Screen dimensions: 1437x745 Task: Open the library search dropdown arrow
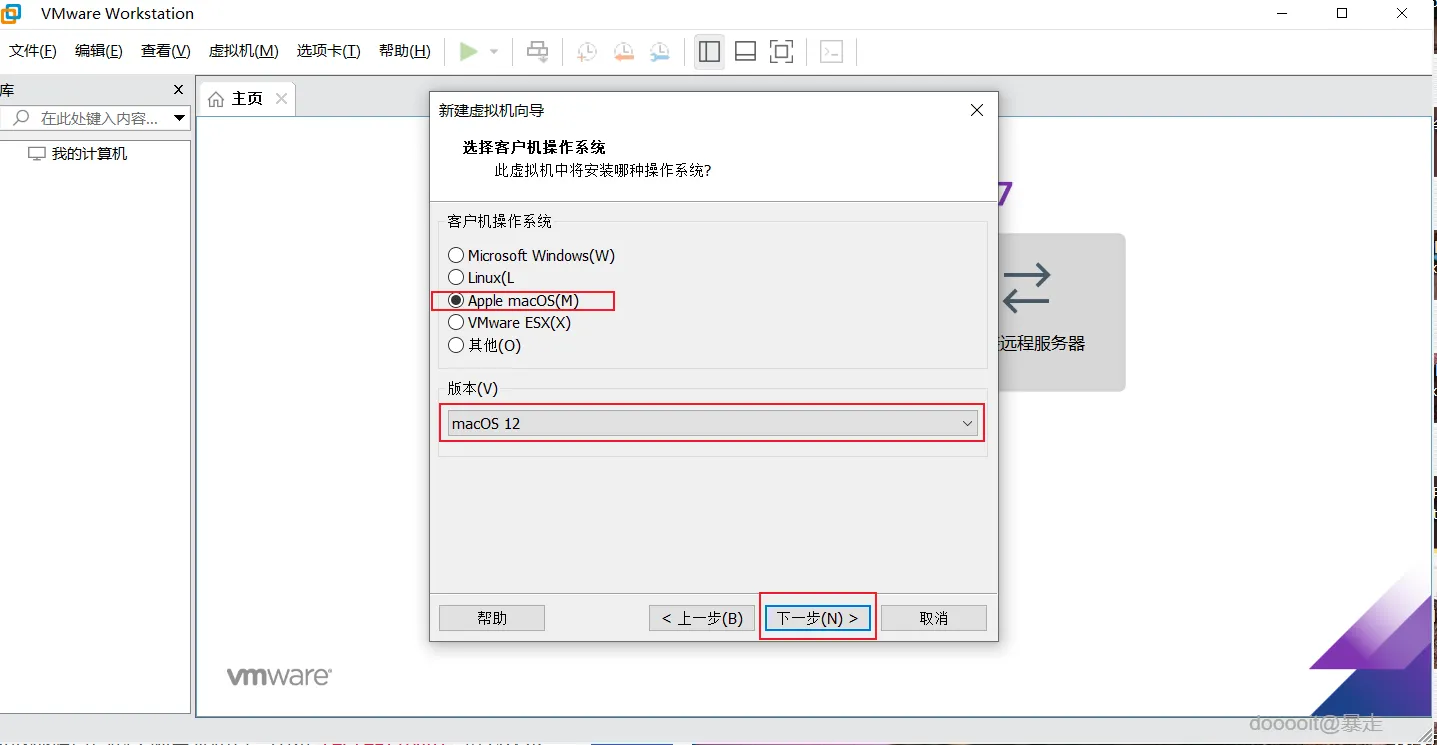point(180,118)
